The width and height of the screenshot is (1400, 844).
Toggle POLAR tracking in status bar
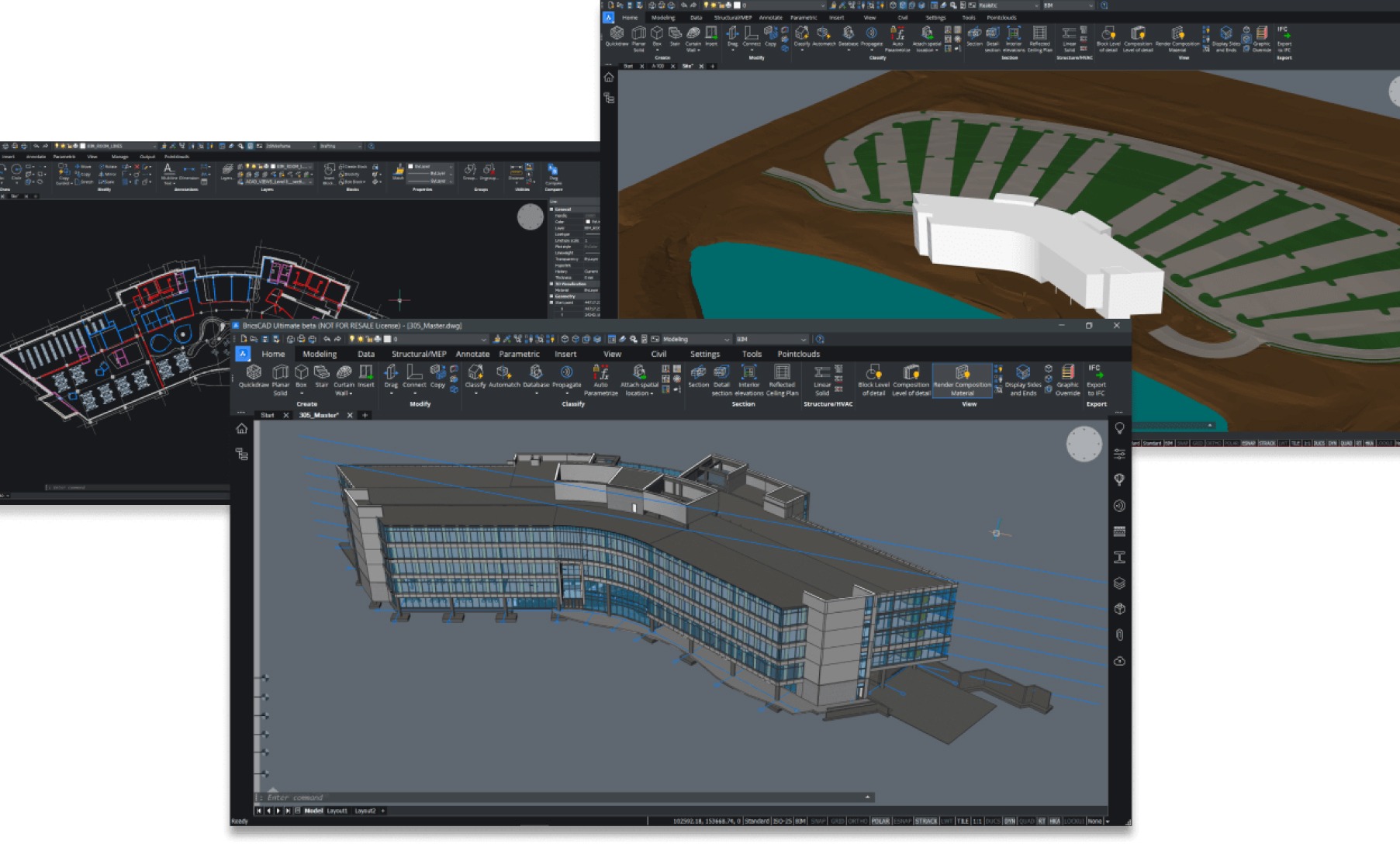pos(880,821)
